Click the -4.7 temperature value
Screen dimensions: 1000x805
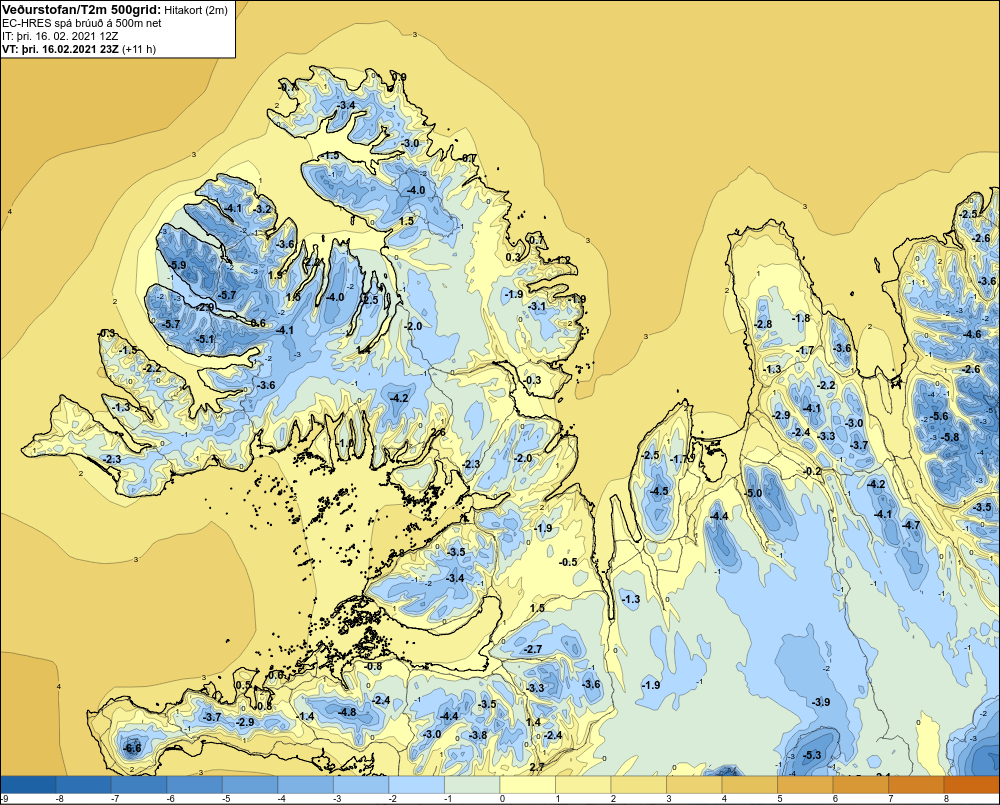[x=911, y=525]
